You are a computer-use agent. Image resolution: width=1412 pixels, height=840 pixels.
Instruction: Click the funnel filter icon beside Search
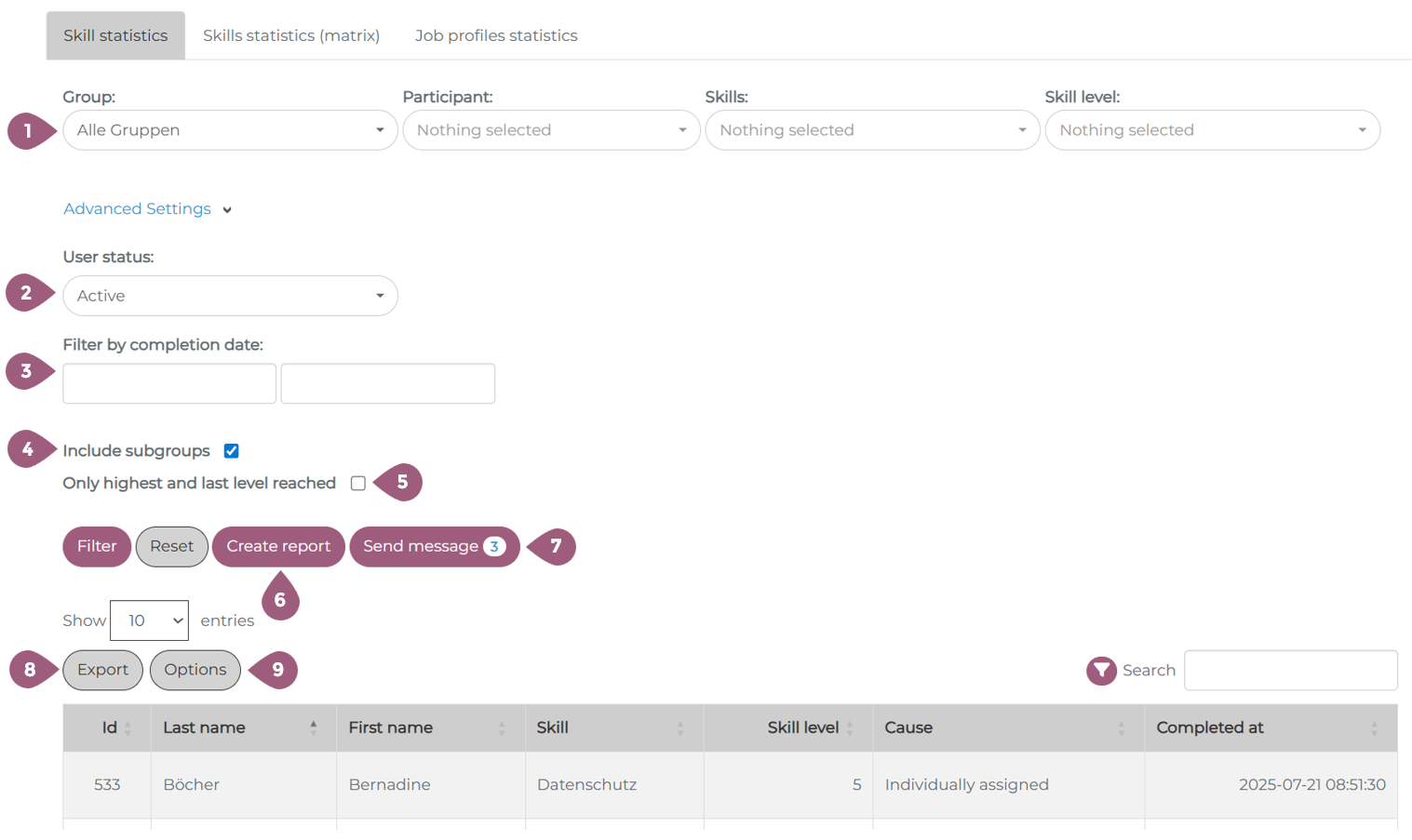click(x=1101, y=670)
